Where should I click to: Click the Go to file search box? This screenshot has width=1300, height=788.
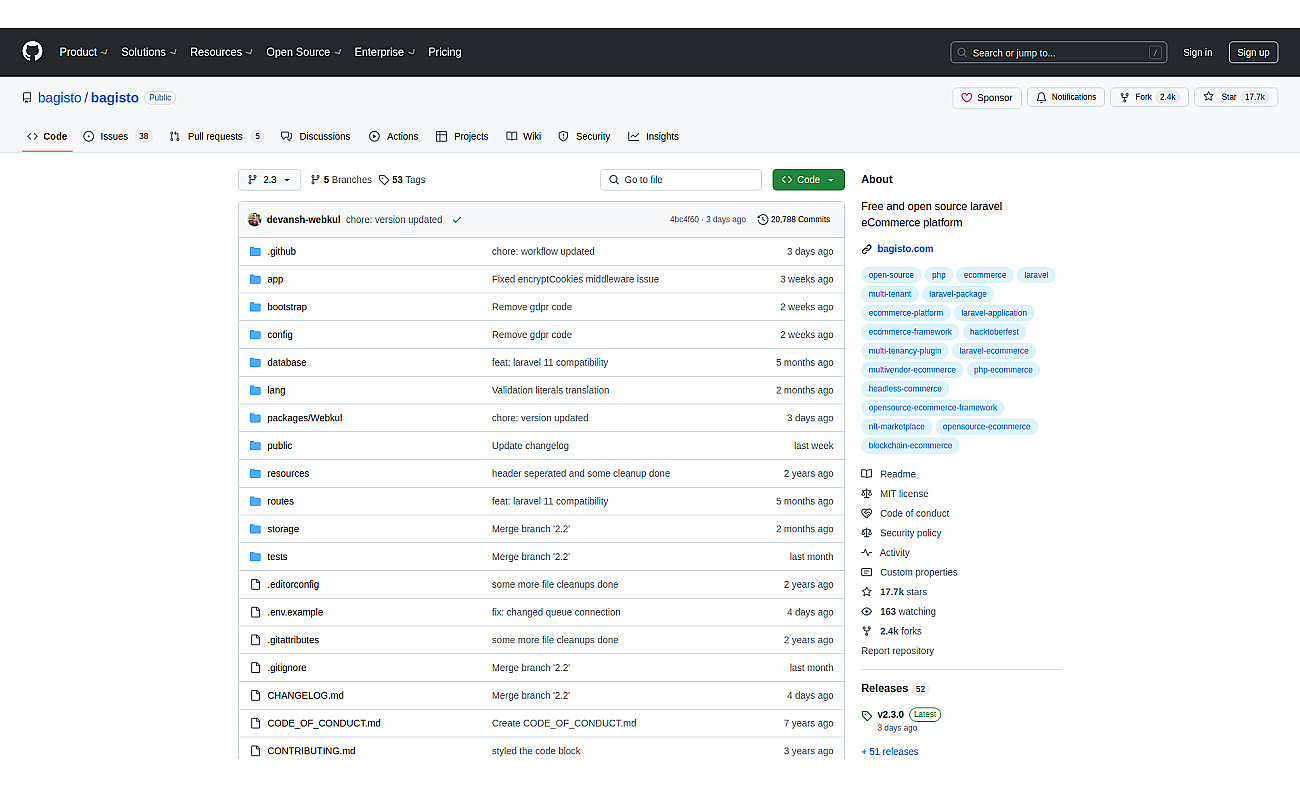click(681, 180)
